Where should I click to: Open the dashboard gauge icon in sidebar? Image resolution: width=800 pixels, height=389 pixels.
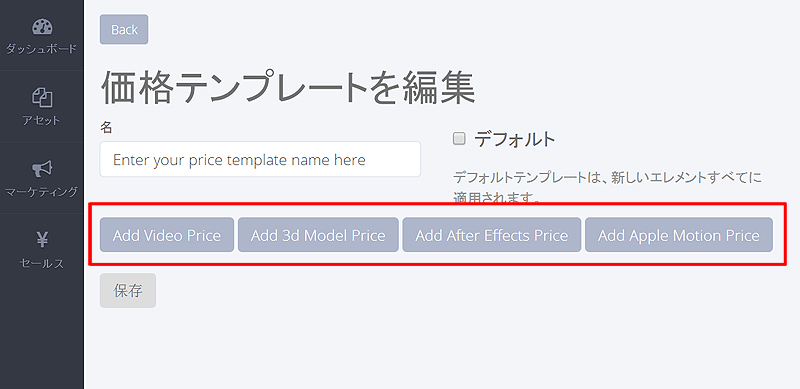click(42, 27)
